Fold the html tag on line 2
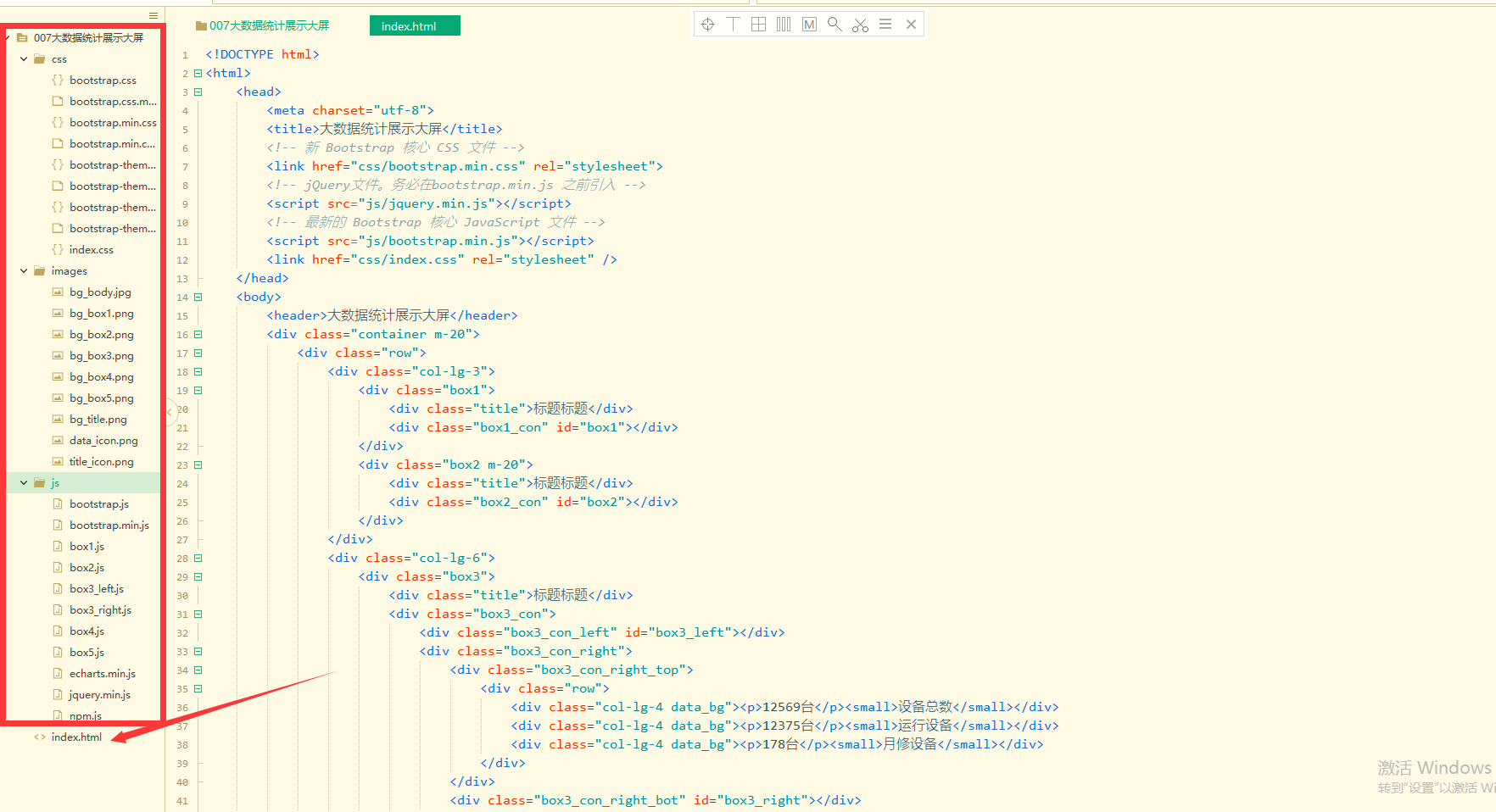Image resolution: width=1496 pixels, height=812 pixels. [x=198, y=73]
